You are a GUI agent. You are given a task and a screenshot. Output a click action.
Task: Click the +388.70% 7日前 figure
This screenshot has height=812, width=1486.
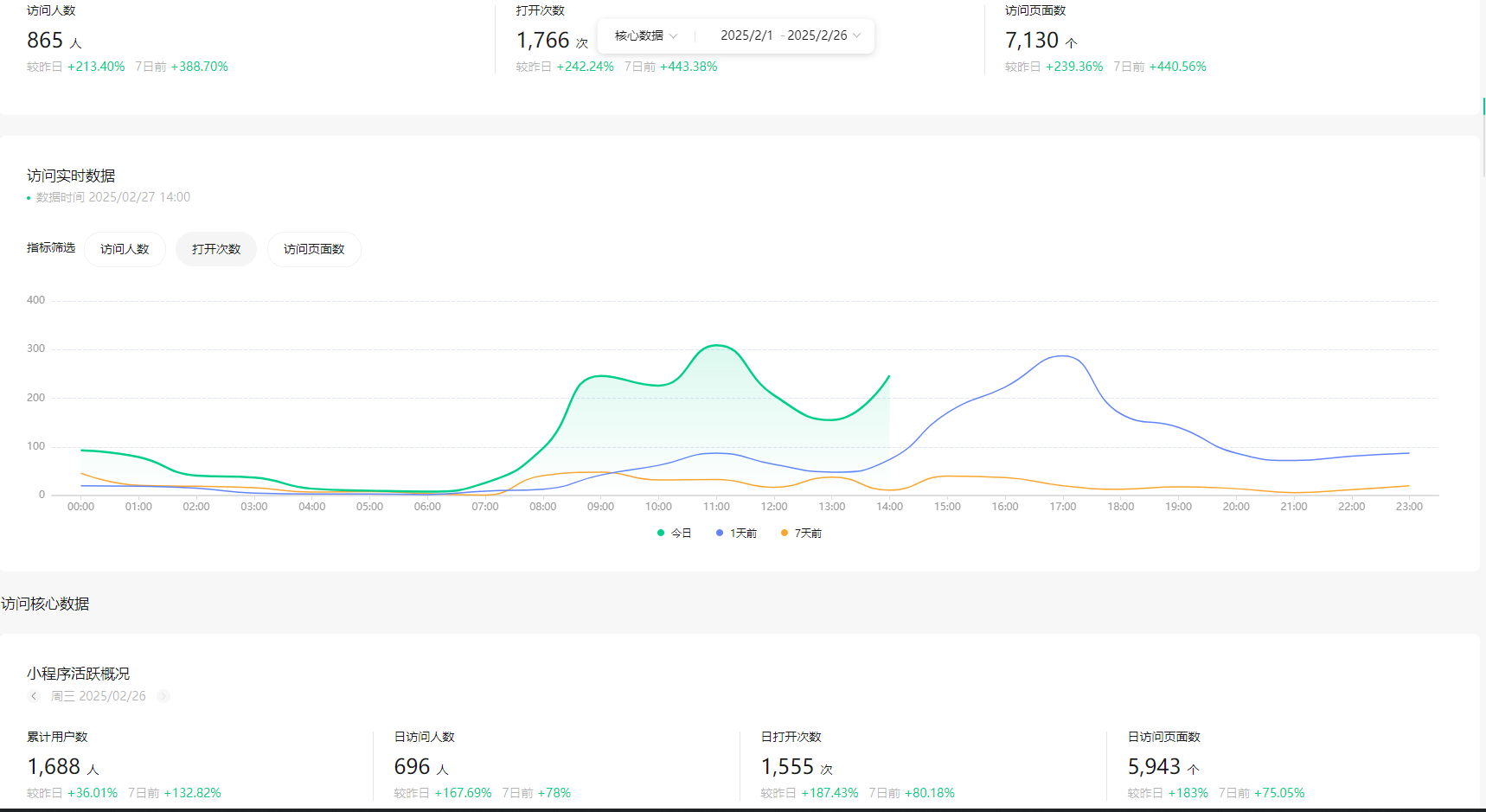pyautogui.click(x=200, y=67)
